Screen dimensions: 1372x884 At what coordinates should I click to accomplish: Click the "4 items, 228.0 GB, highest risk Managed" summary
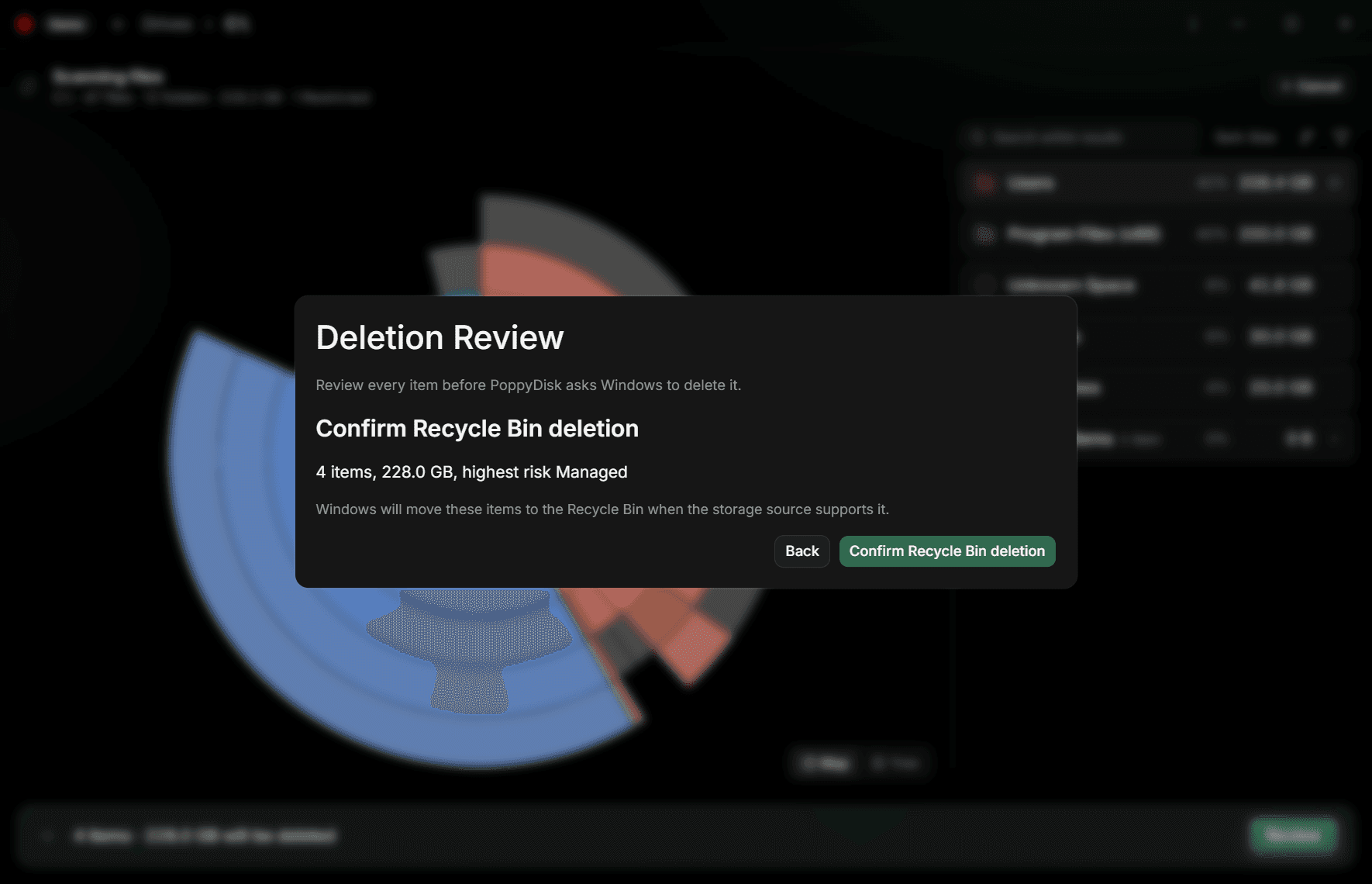(471, 472)
